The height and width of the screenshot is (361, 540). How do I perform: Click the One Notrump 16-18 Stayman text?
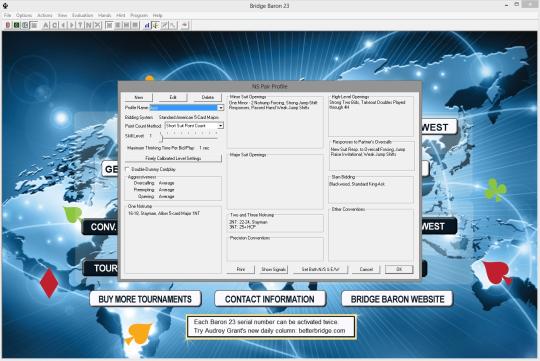164,214
